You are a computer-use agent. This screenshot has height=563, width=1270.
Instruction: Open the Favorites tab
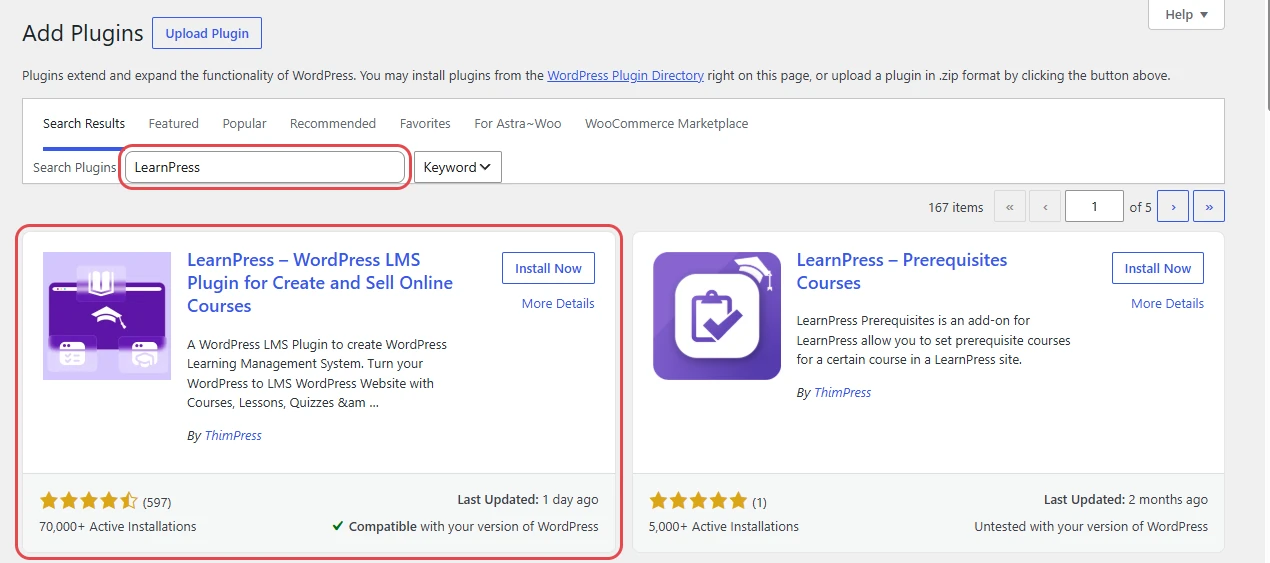[x=425, y=124]
